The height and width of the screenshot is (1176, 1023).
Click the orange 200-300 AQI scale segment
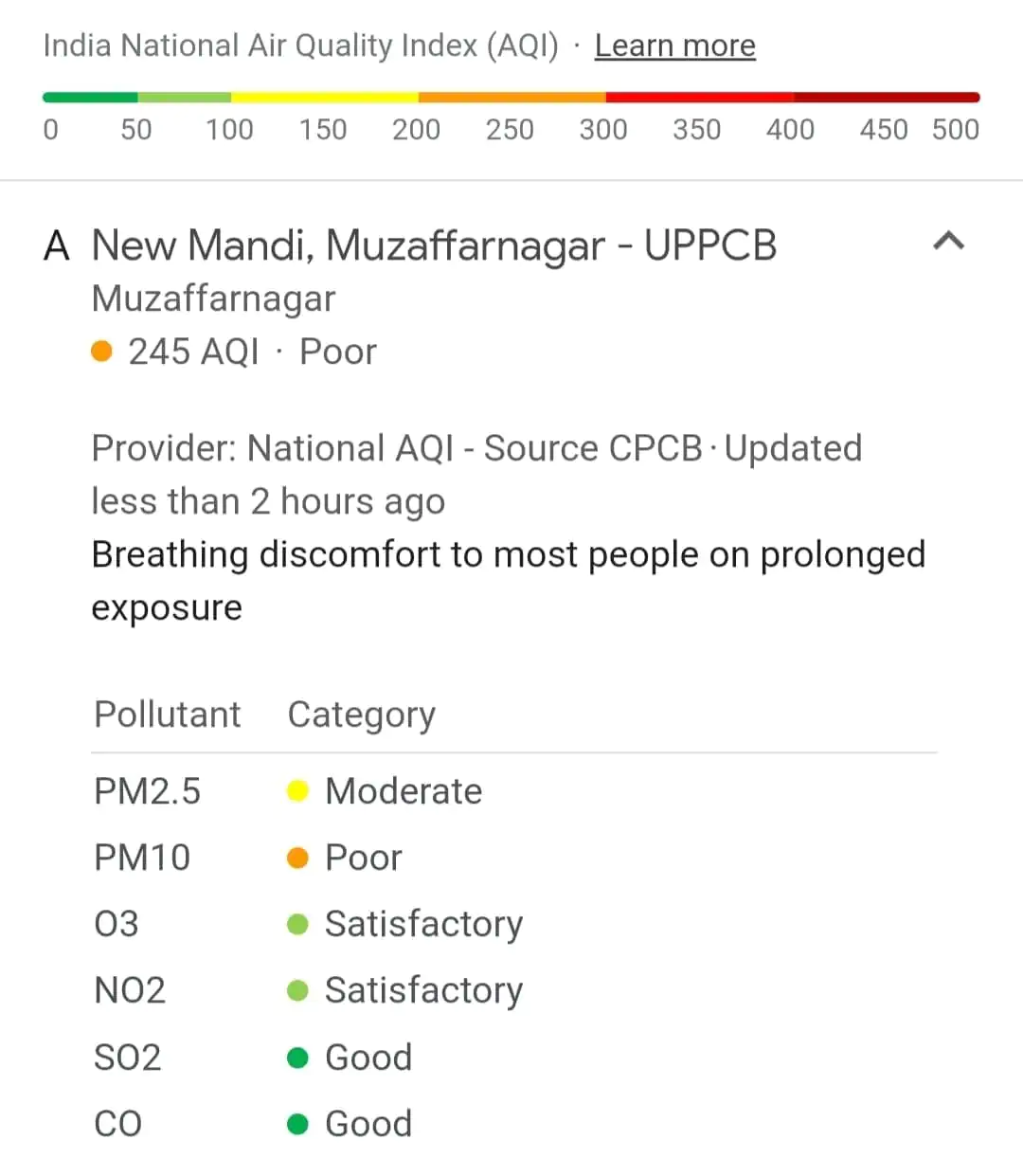point(511,97)
